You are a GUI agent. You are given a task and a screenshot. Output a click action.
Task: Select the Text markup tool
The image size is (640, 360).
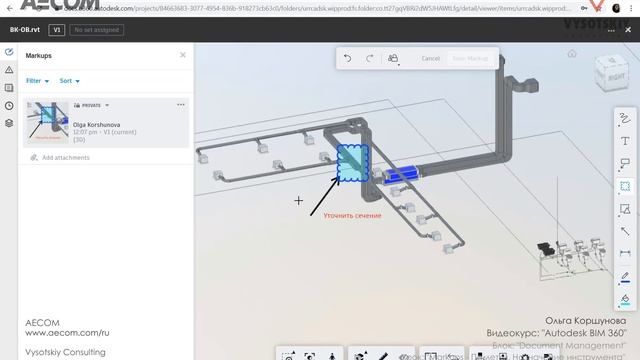pyautogui.click(x=625, y=141)
